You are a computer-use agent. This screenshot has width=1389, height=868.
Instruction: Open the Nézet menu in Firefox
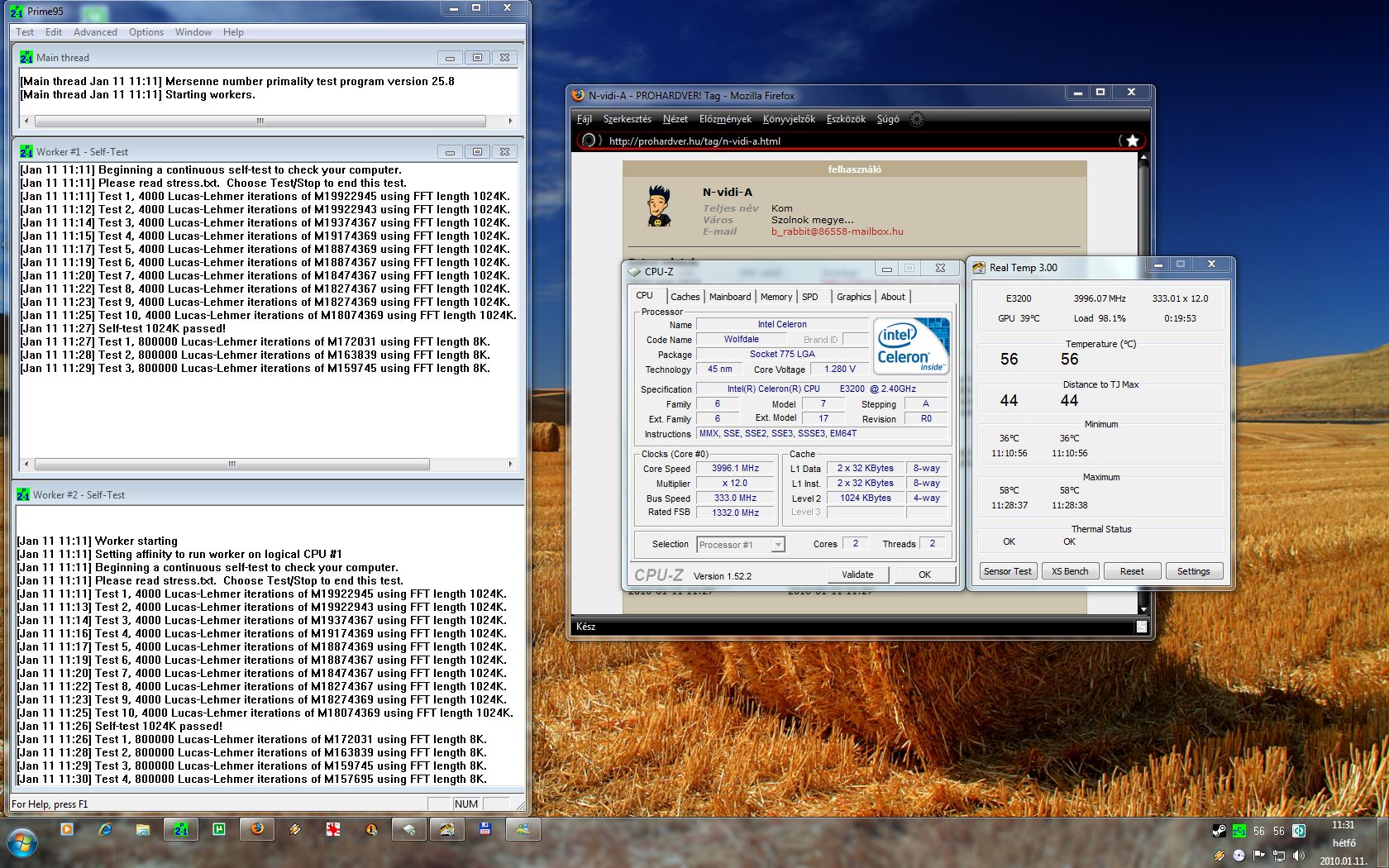pyautogui.click(x=675, y=119)
